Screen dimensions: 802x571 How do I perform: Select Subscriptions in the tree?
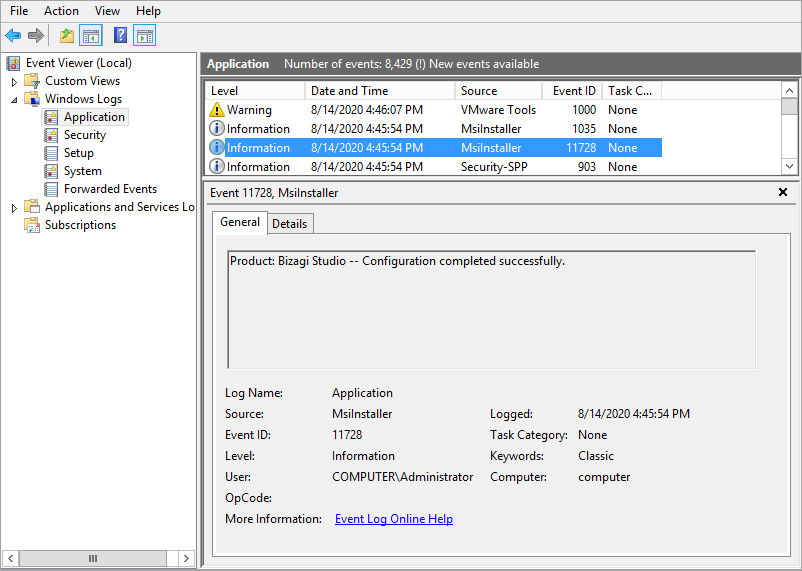click(x=80, y=225)
